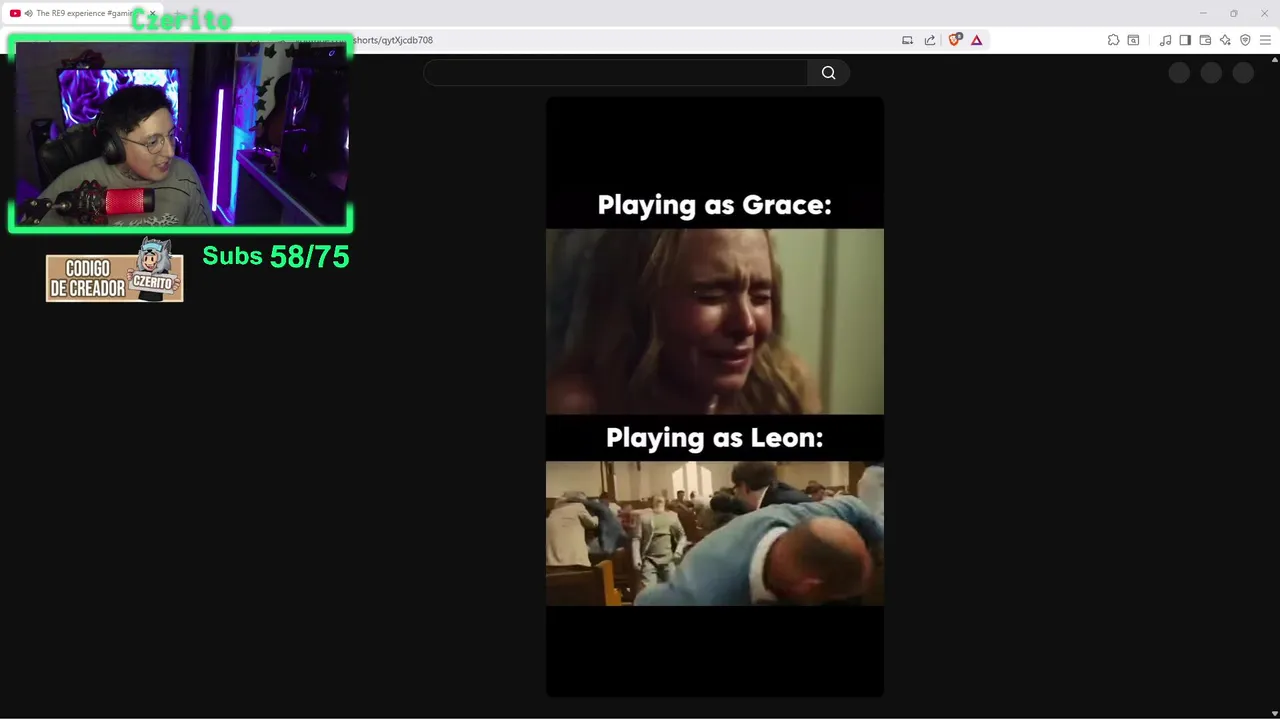Open the Brave Wallet icon
The height and width of the screenshot is (720, 1280).
1205,40
